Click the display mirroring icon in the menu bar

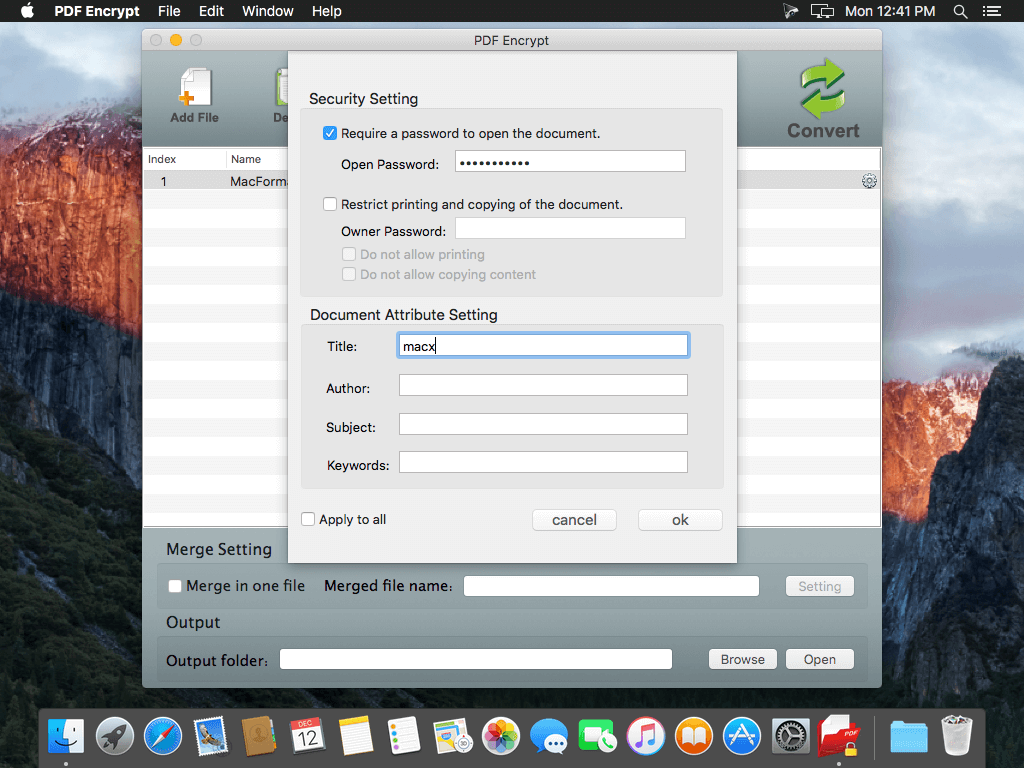pos(822,11)
